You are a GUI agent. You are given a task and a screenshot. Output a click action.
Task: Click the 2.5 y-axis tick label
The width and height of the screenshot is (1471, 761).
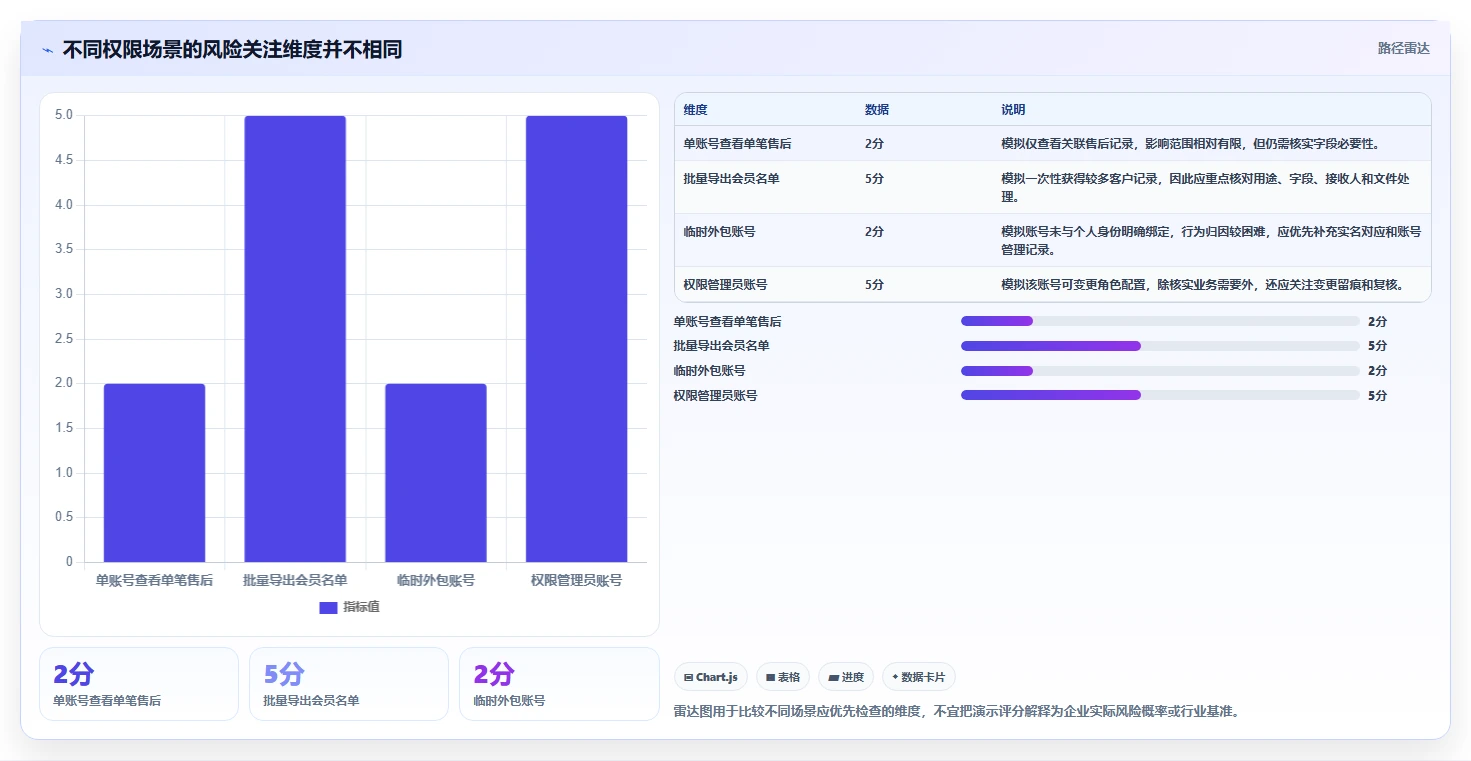pyautogui.click(x=64, y=339)
